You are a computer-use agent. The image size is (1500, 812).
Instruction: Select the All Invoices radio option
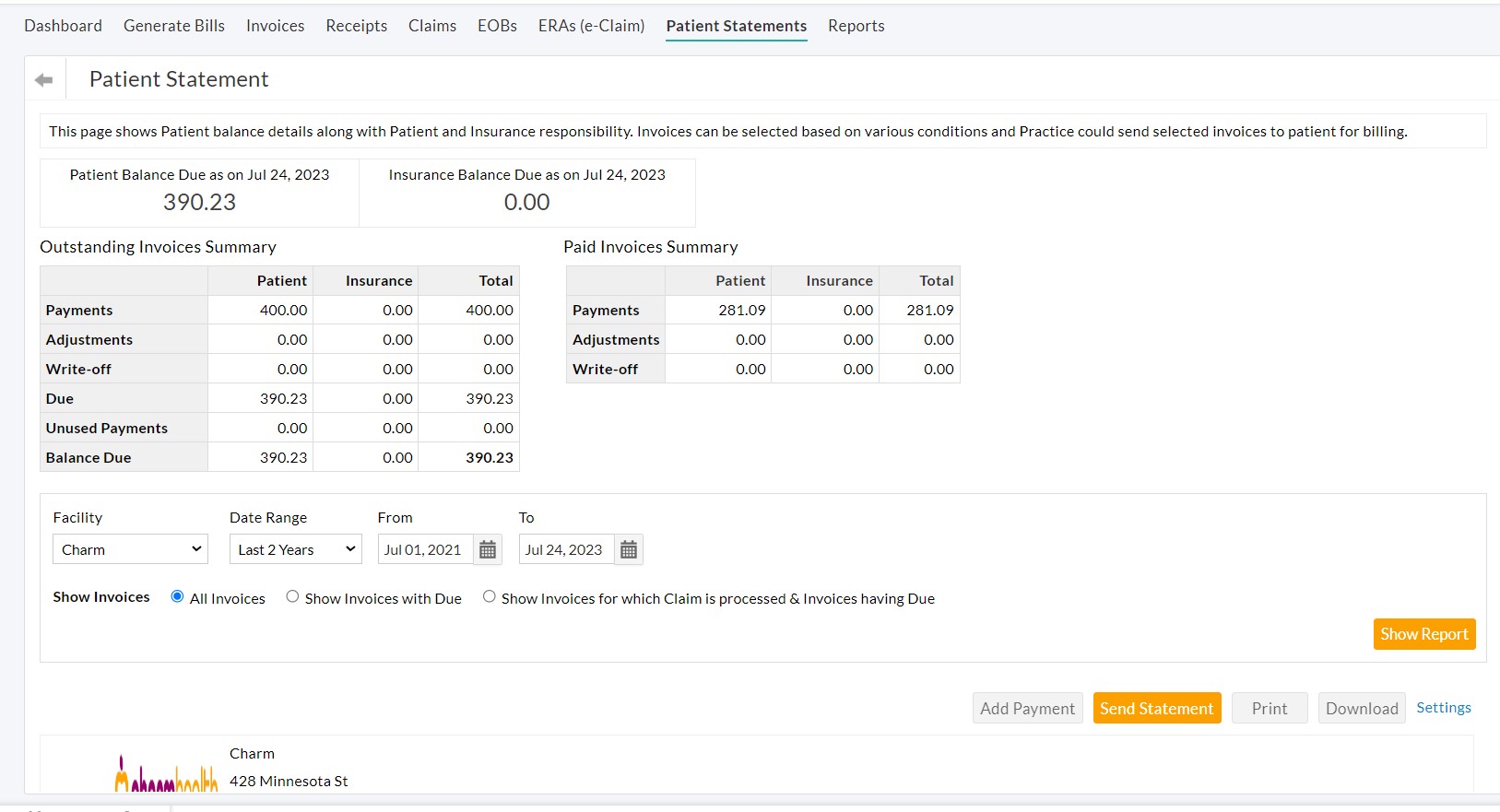pos(177,597)
